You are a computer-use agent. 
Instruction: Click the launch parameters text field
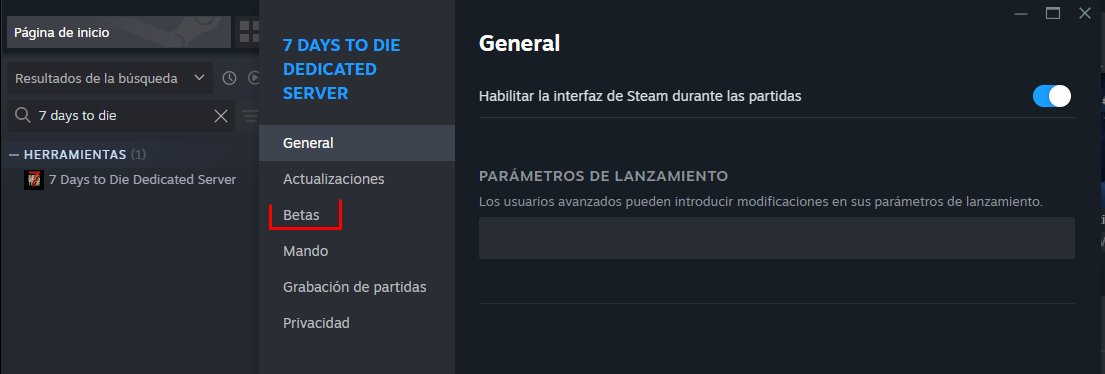(x=777, y=237)
